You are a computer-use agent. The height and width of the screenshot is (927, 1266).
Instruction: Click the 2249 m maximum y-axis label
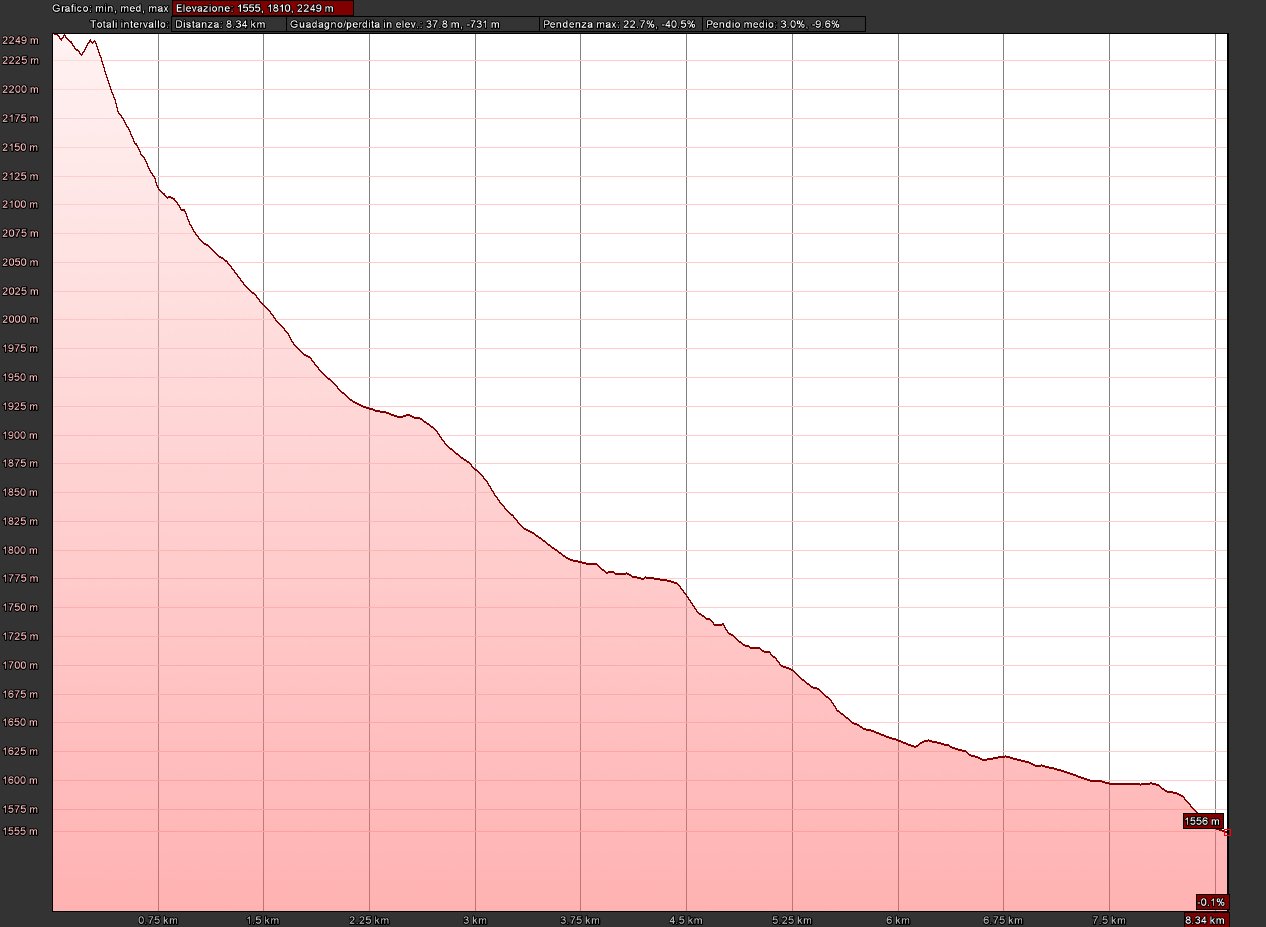click(20, 40)
